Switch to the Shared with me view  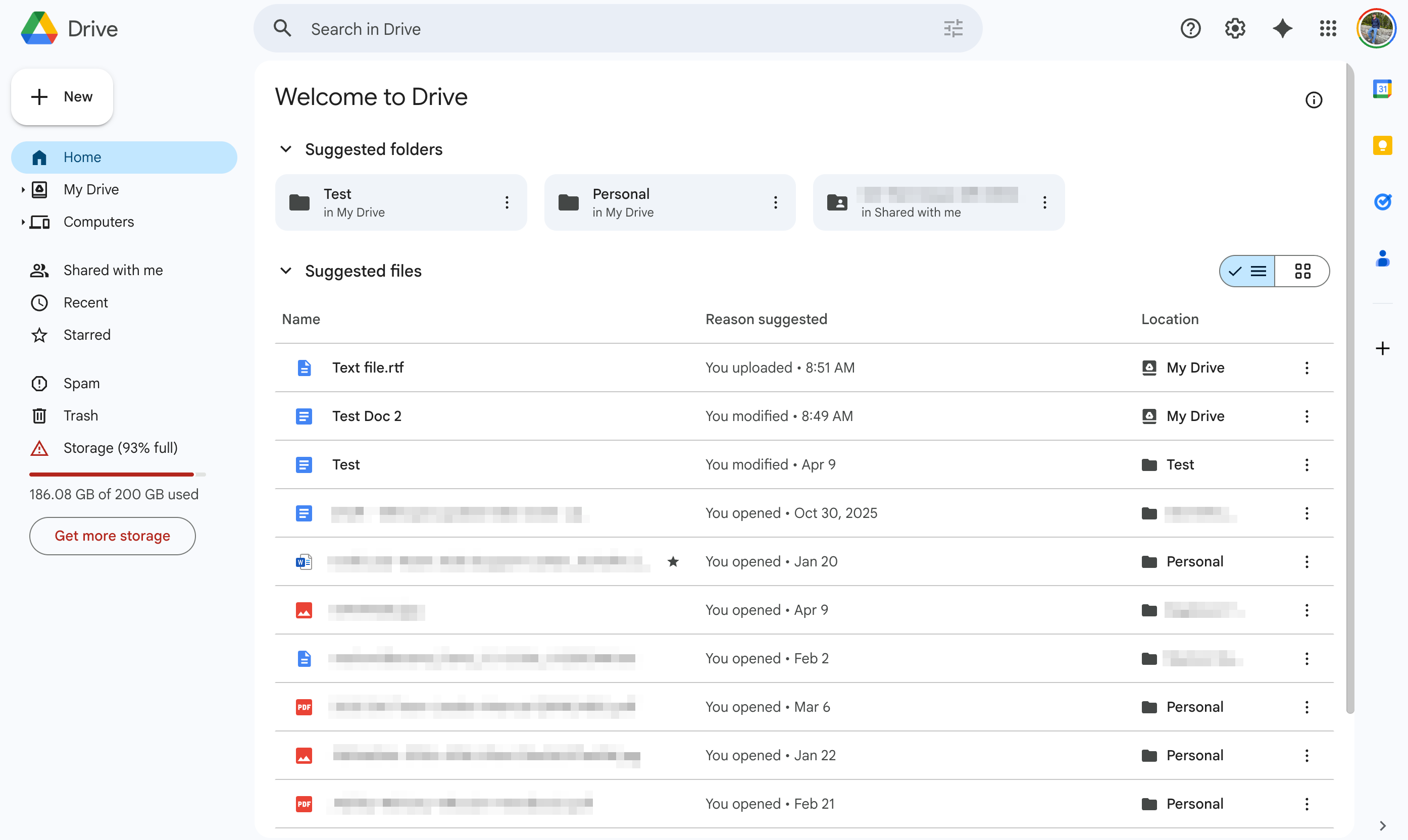click(112, 270)
